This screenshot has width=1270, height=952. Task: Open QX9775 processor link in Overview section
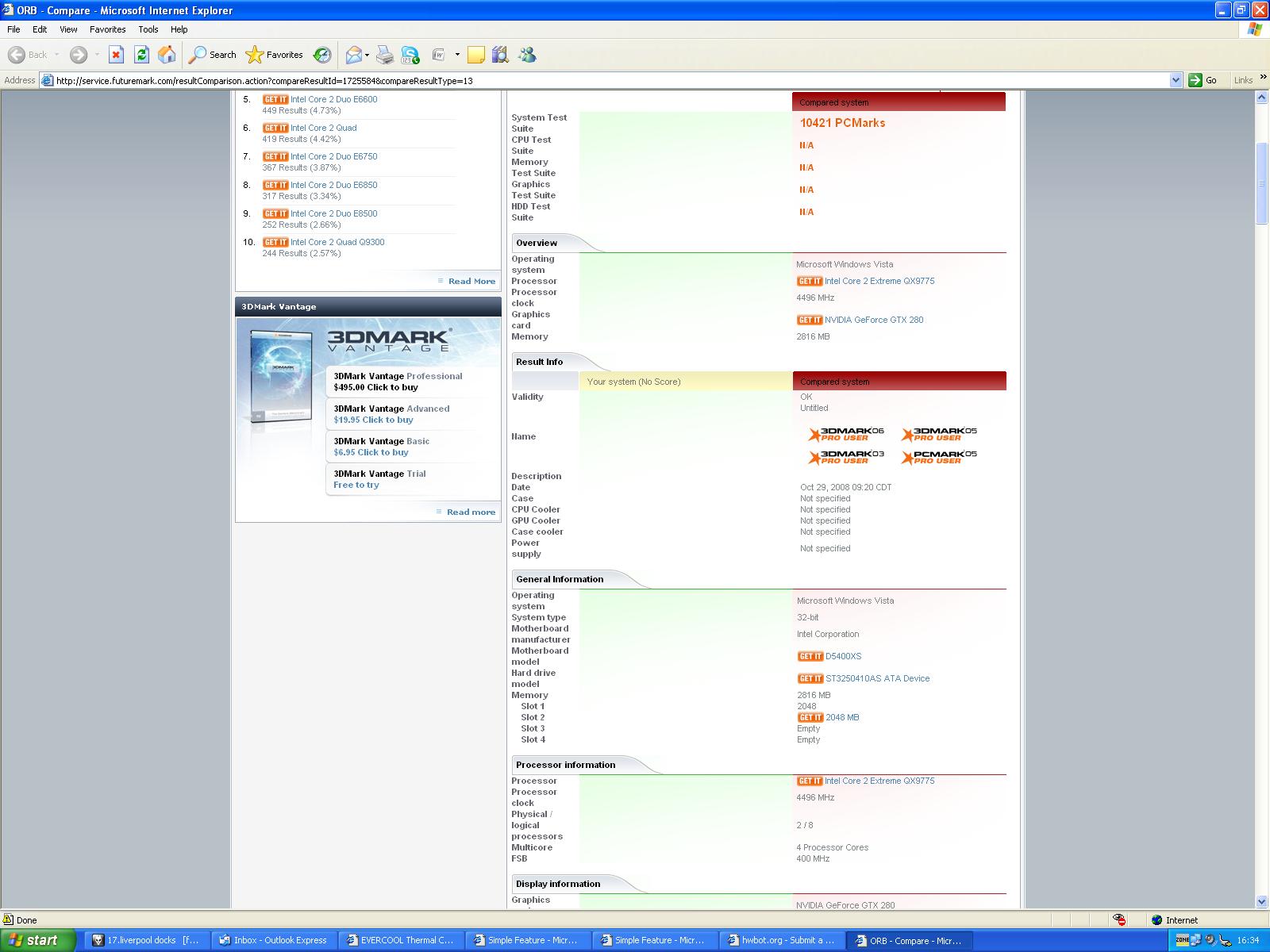click(x=879, y=281)
